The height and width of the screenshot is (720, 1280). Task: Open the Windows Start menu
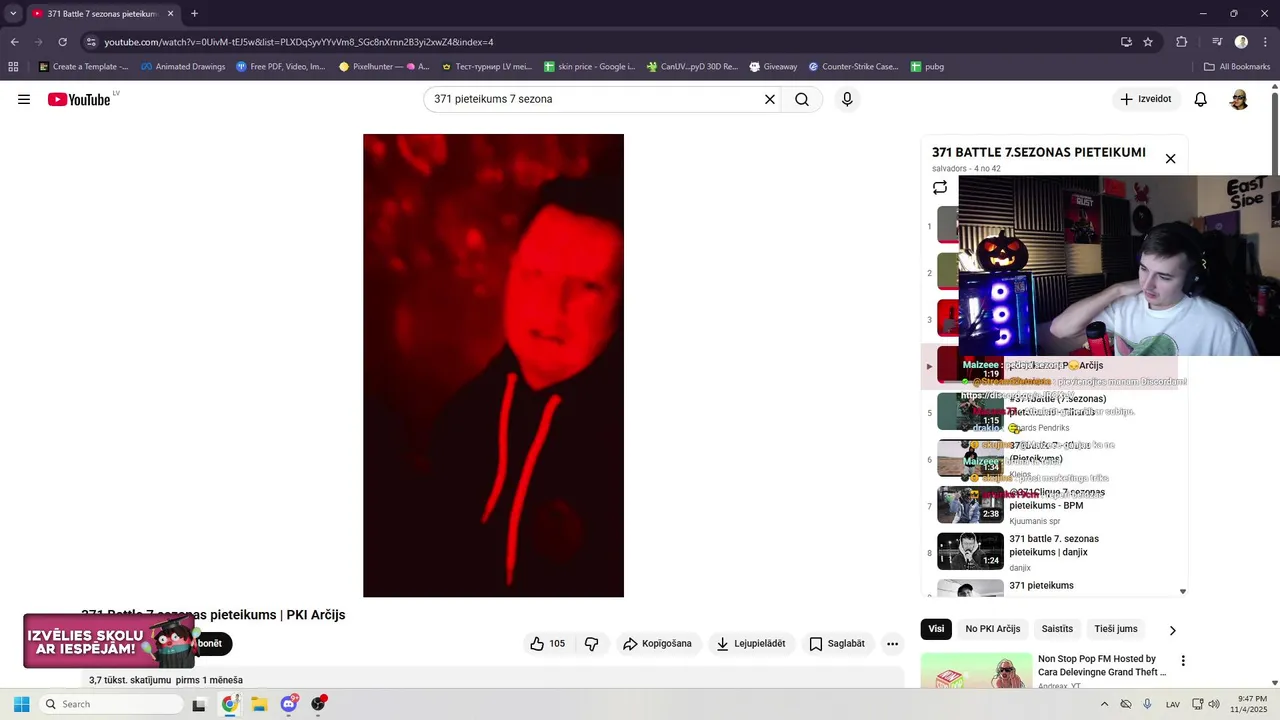[21, 704]
